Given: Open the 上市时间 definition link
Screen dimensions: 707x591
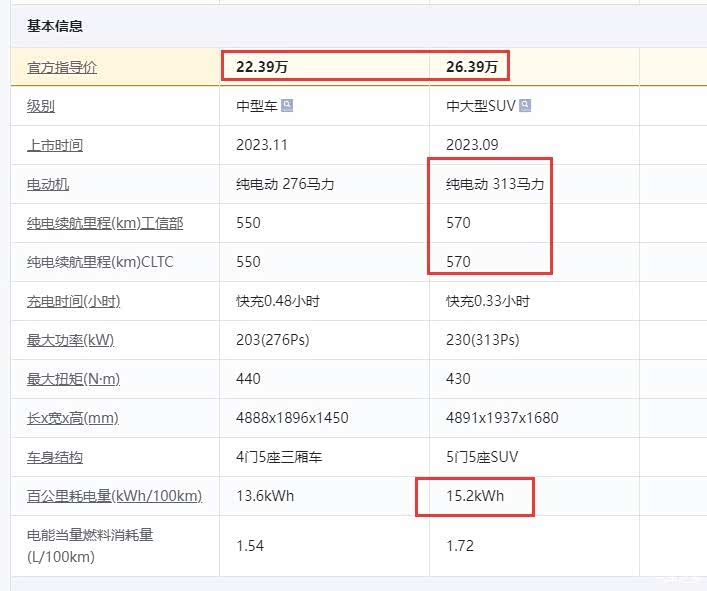Looking at the screenshot, I should click(55, 145).
